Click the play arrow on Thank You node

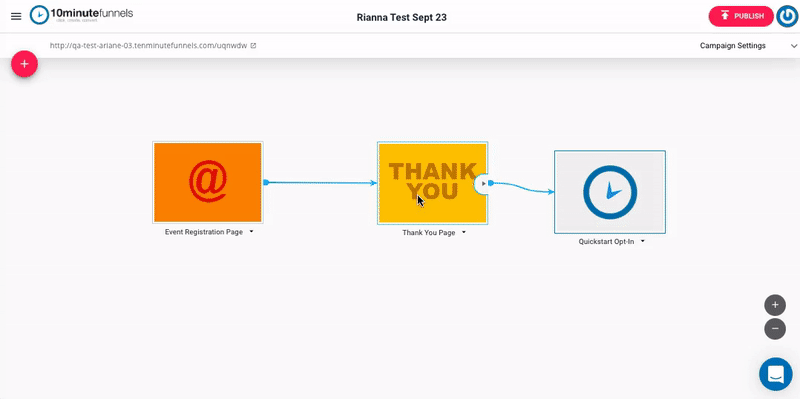click(x=483, y=183)
